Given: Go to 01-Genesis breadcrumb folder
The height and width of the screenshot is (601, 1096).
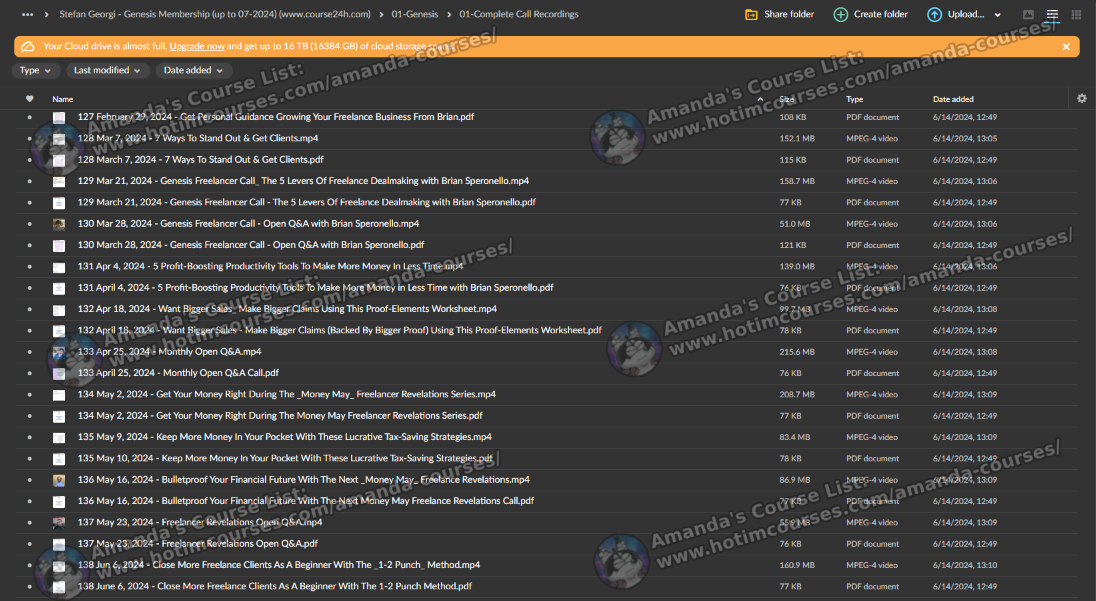Looking at the screenshot, I should click(x=418, y=15).
